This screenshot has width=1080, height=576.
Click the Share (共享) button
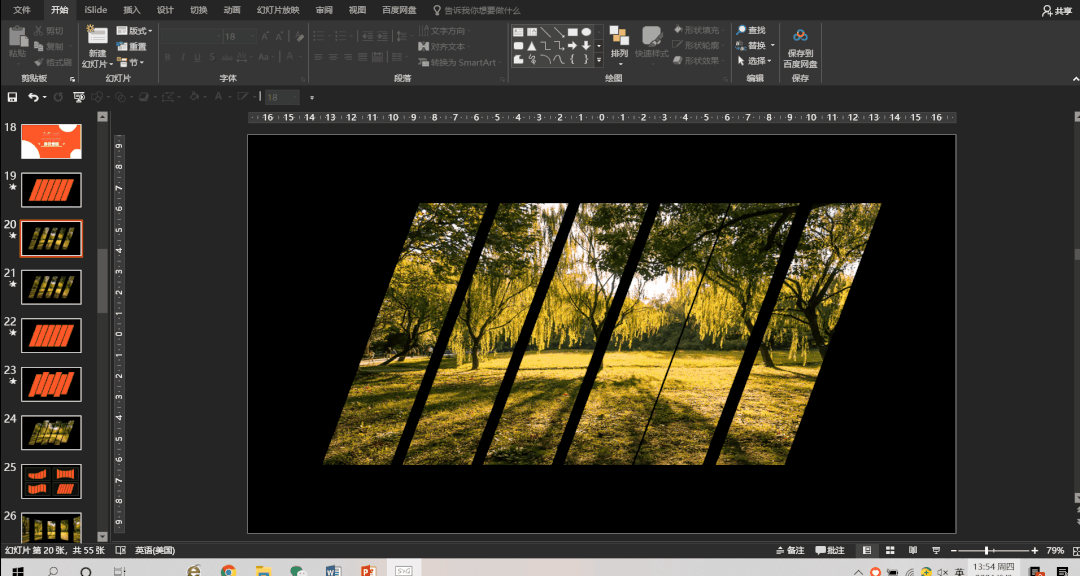(1056, 10)
